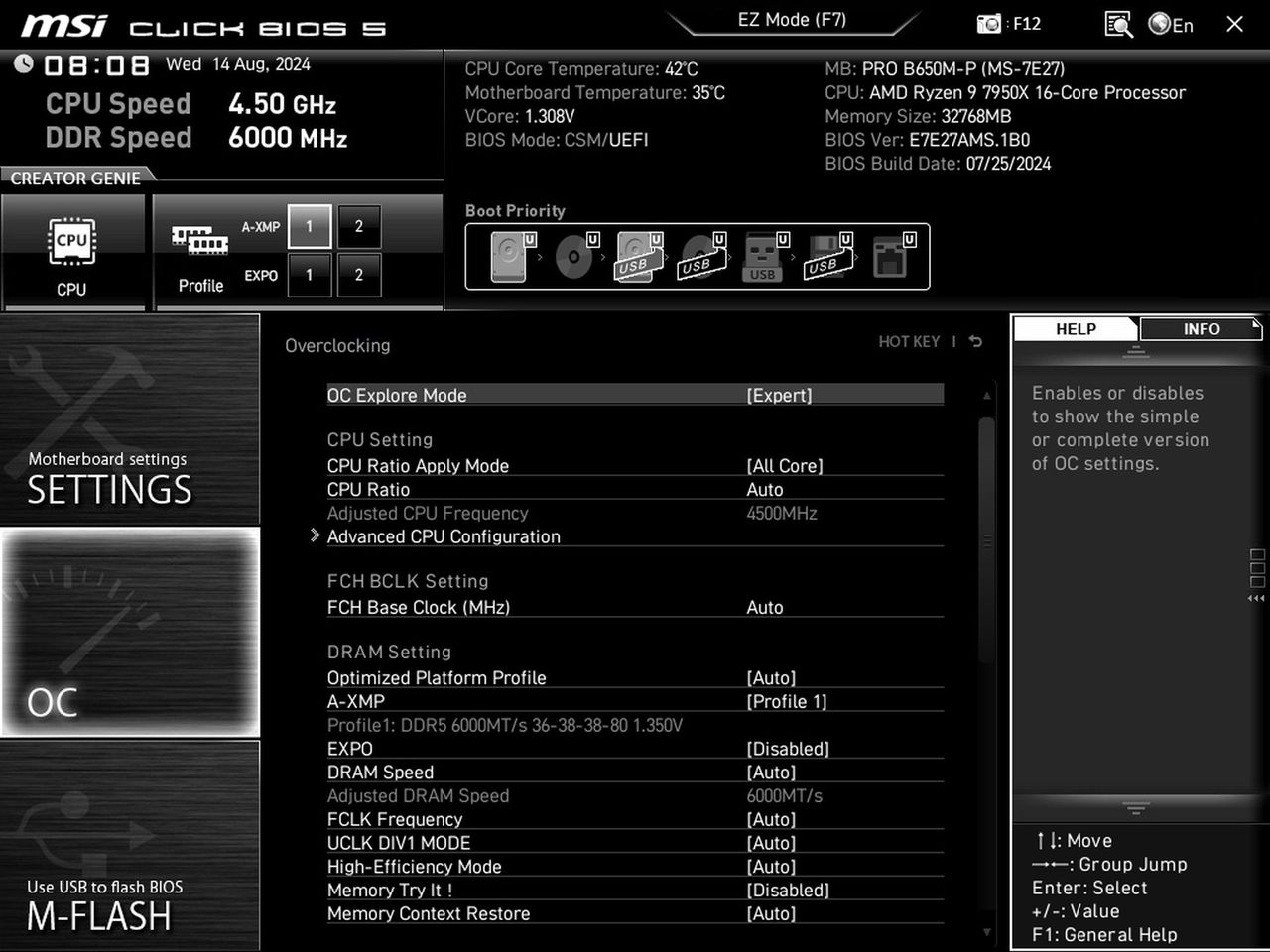Click Profile1 DDR5 6000MT/s timing text
This screenshot has width=1270, height=952.
505,725
